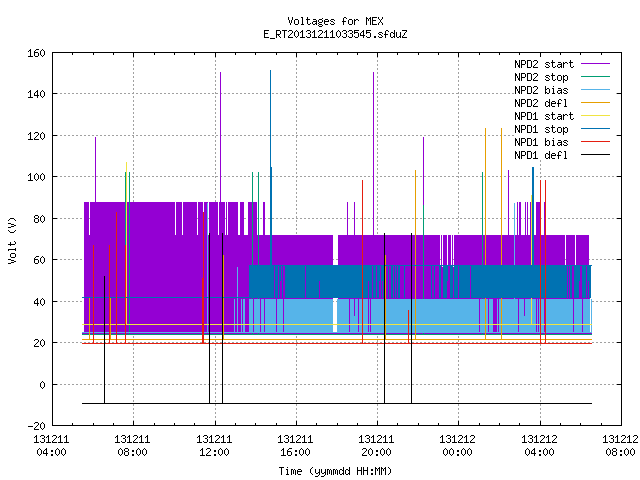640x480 pixels.
Task: Click the x-axis label 131211 12:00
Action: [214, 446]
